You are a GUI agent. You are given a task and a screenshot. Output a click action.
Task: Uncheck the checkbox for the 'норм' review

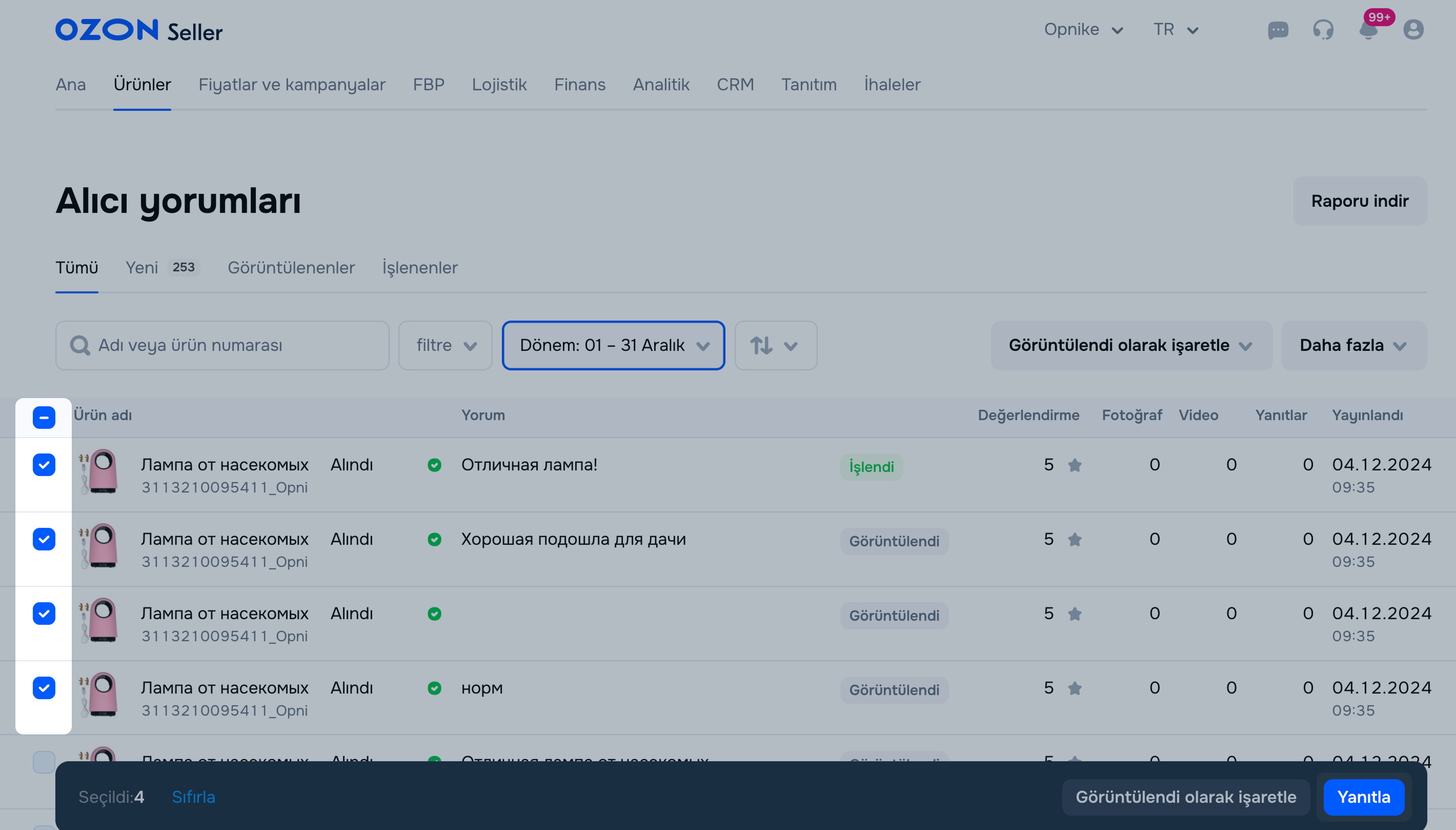click(x=44, y=688)
